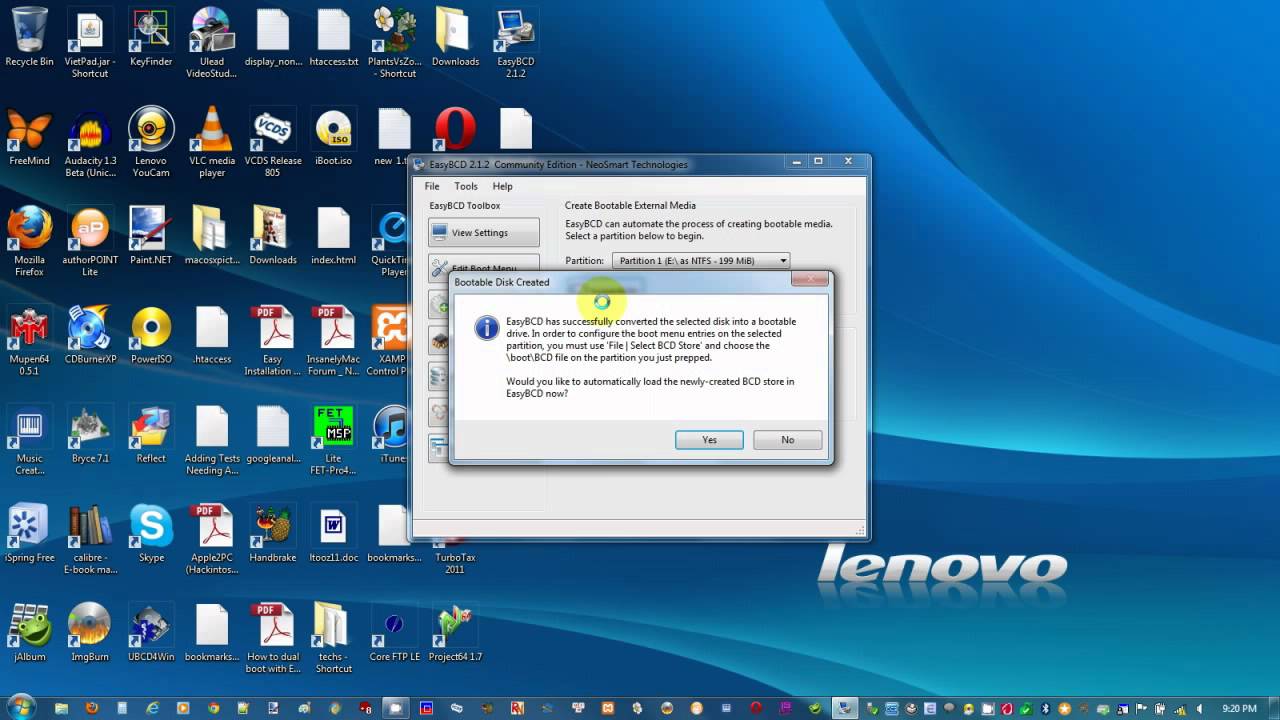
Task: Select authorPOINT Lite desktop icon
Action: (x=90, y=241)
